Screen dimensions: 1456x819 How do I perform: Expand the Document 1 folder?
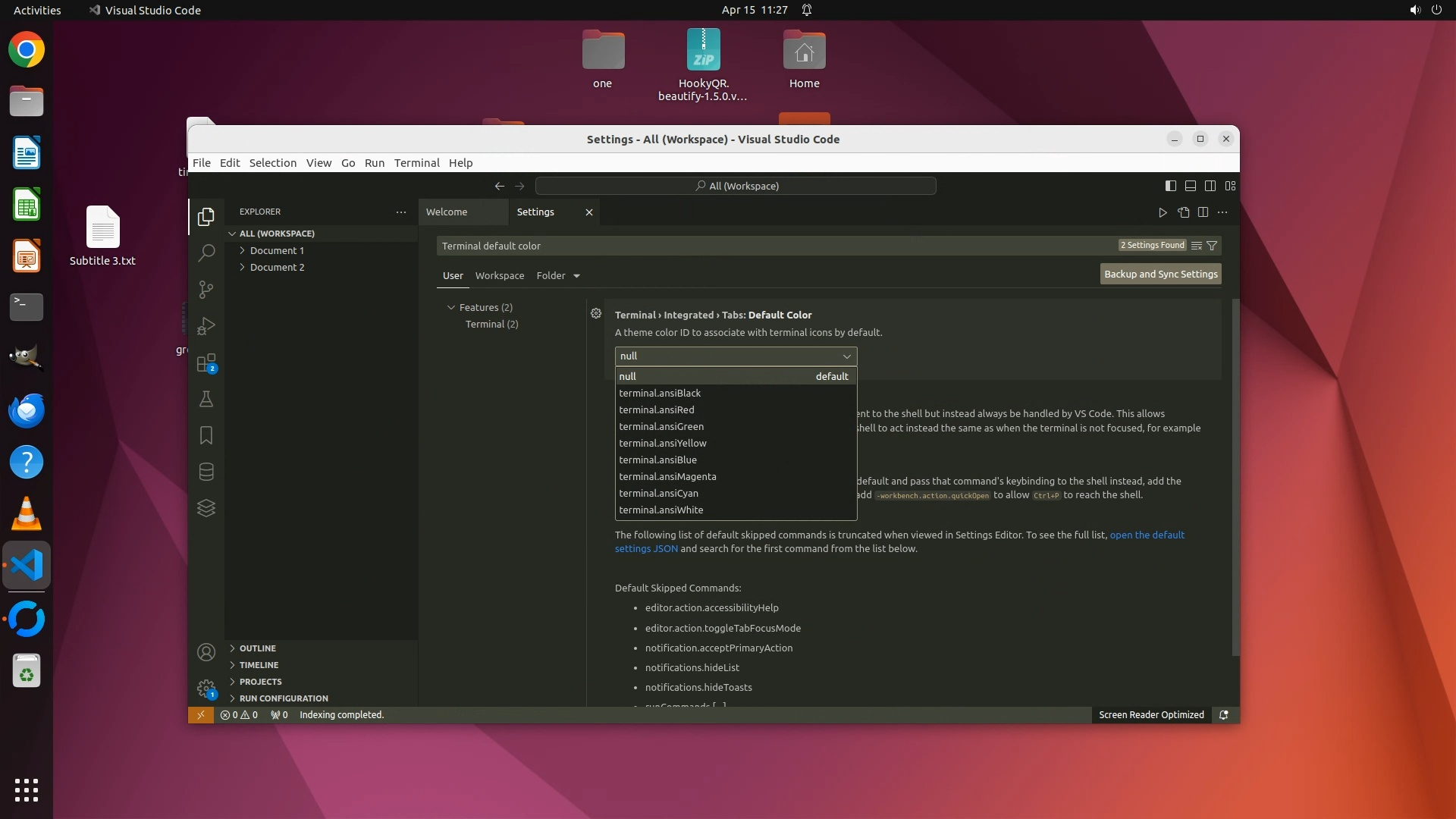tap(277, 250)
